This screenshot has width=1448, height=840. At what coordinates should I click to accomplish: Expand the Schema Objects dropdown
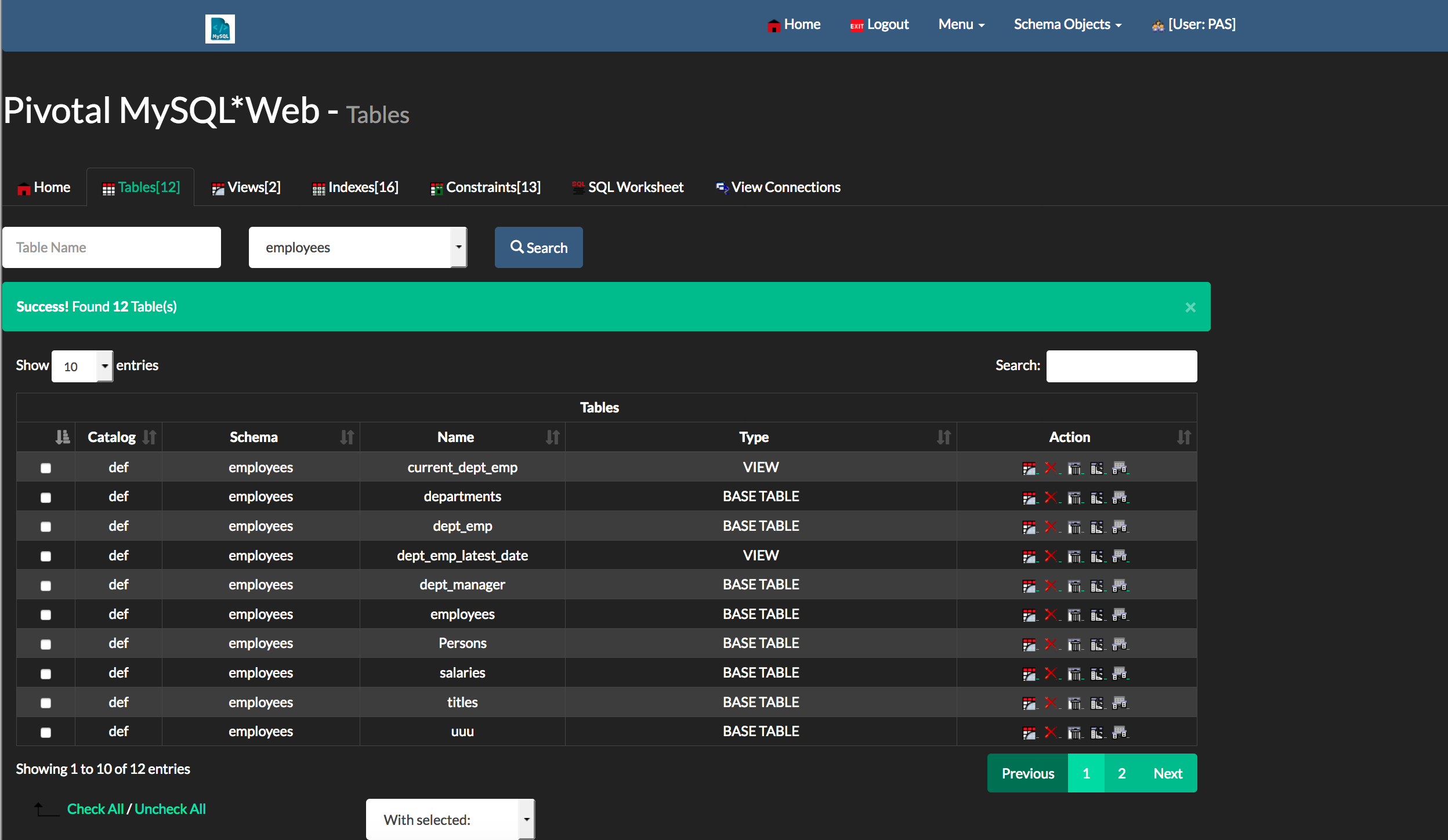pyautogui.click(x=1067, y=24)
